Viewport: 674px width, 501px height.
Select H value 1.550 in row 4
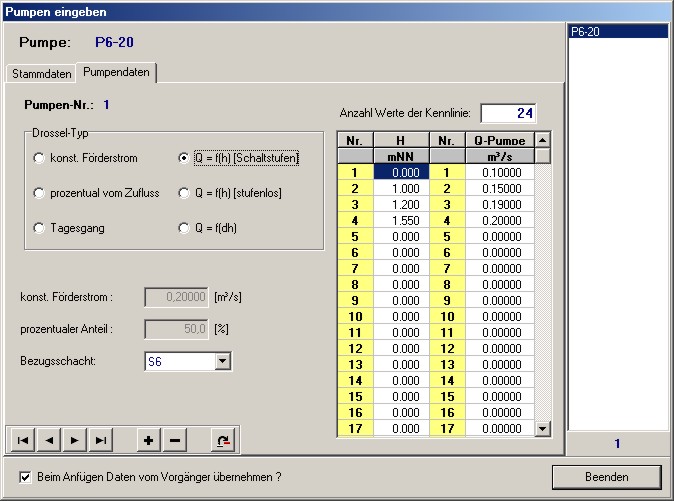pos(401,220)
